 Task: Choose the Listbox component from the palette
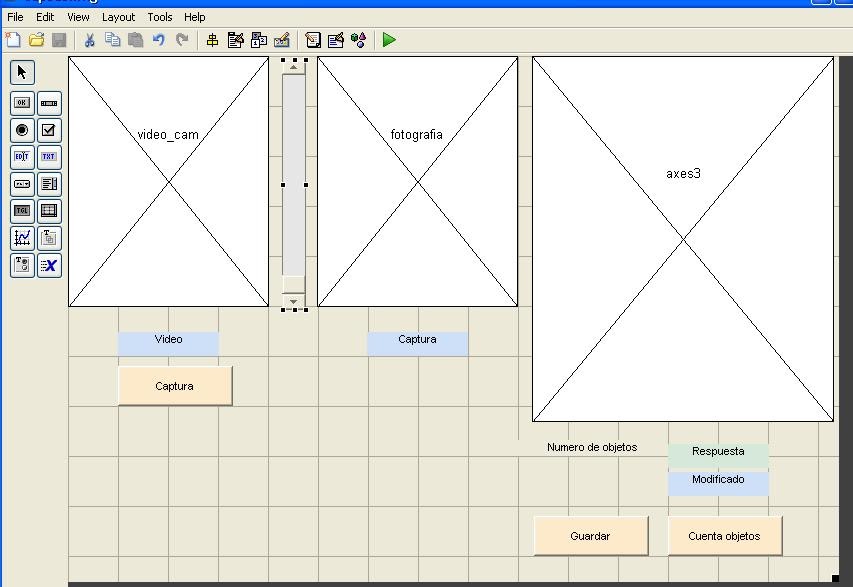pos(47,183)
